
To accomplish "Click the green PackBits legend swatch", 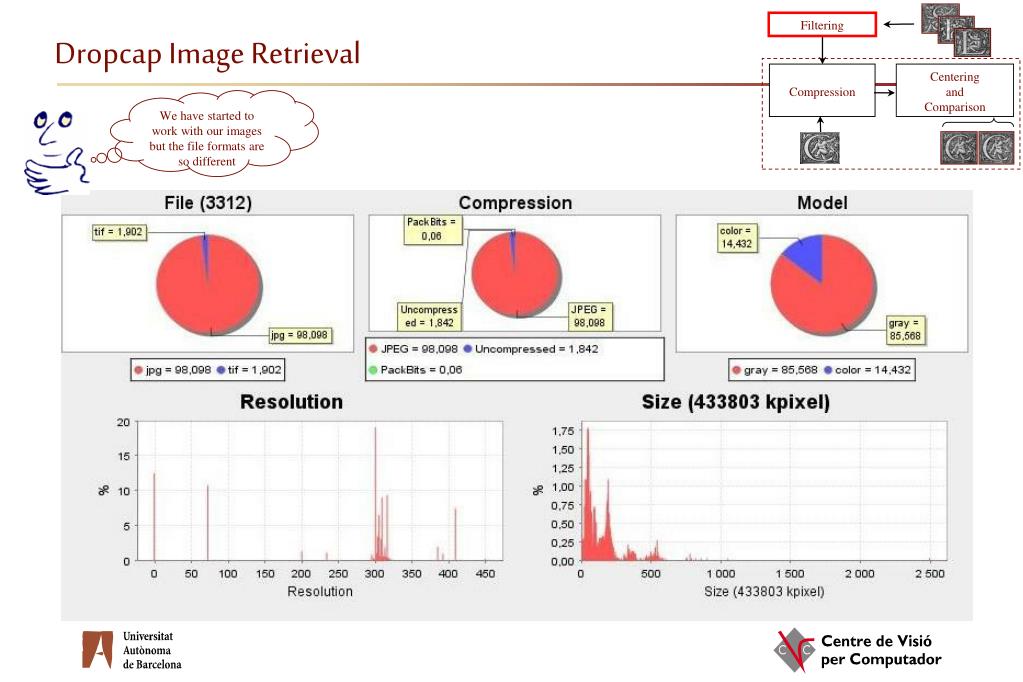I will 373,370.
